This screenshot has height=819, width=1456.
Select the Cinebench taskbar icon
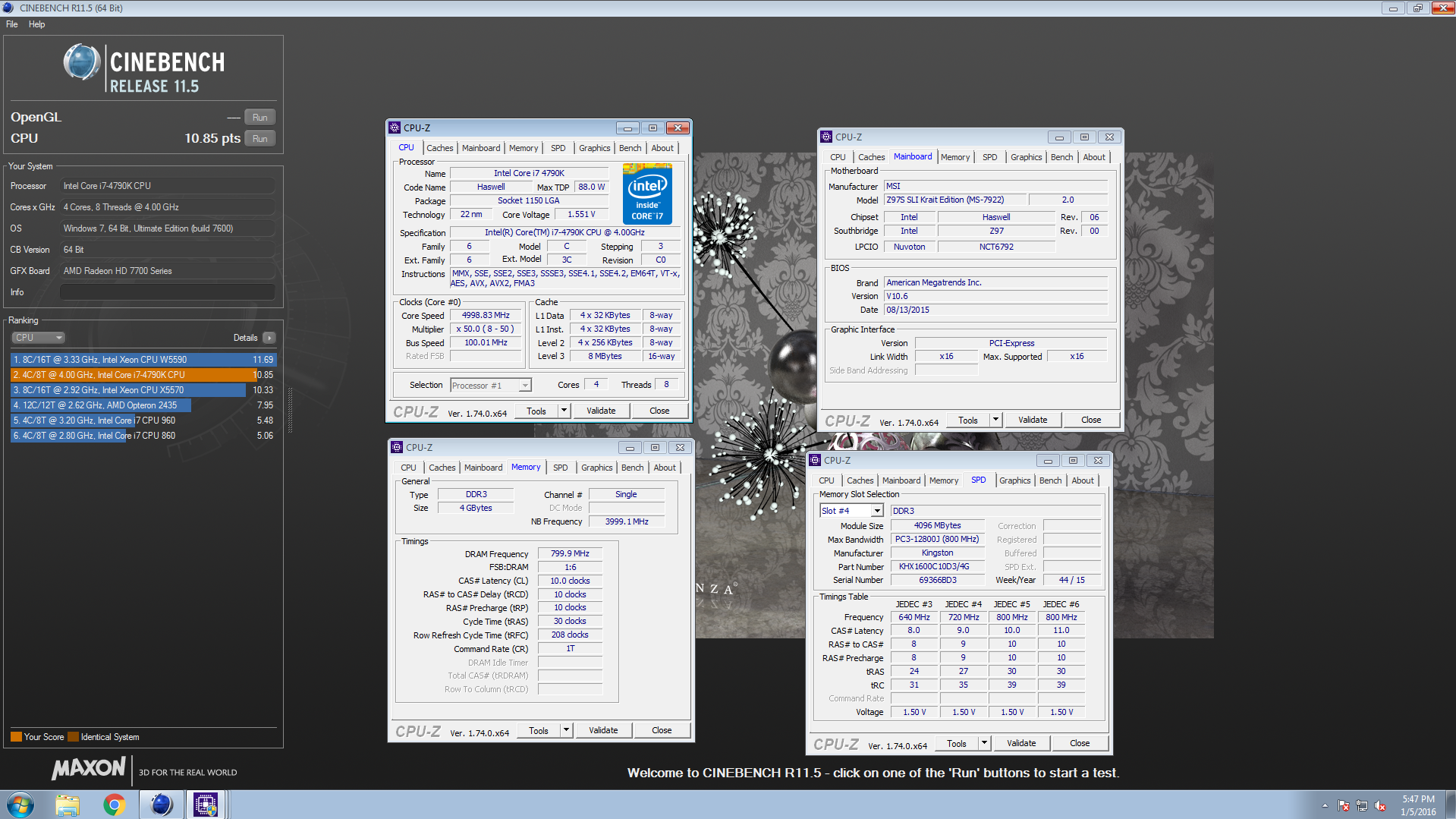[162, 805]
